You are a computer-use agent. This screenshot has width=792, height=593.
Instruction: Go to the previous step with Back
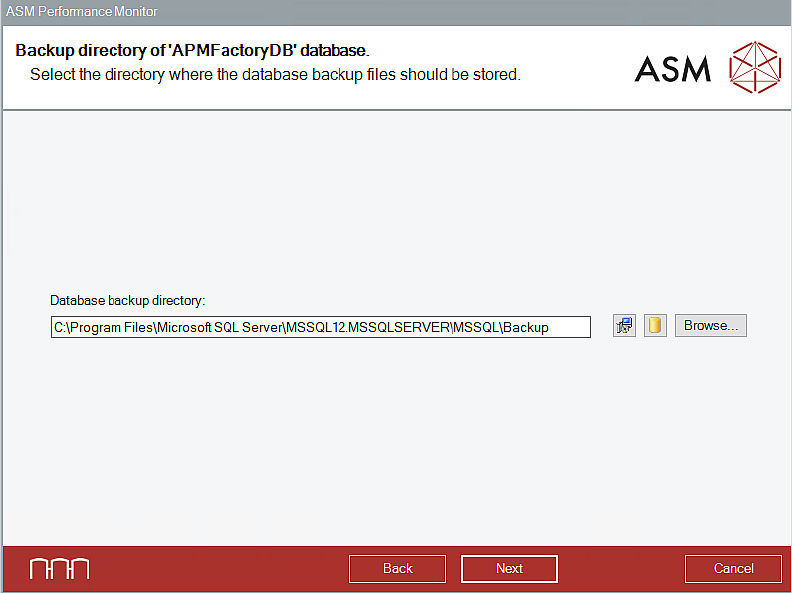pyautogui.click(x=398, y=569)
